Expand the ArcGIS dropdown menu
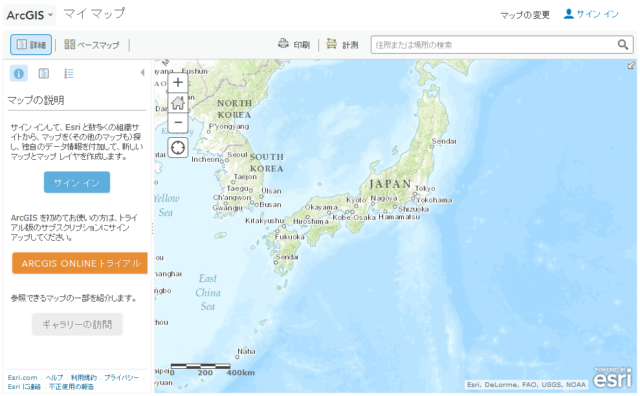This screenshot has width=640, height=396. pyautogui.click(x=30, y=15)
